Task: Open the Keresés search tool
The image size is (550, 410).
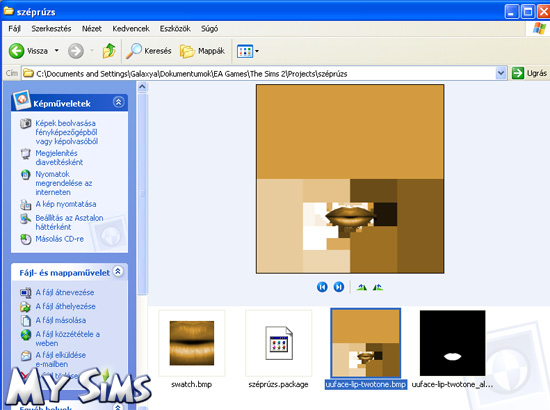Action: [149, 51]
